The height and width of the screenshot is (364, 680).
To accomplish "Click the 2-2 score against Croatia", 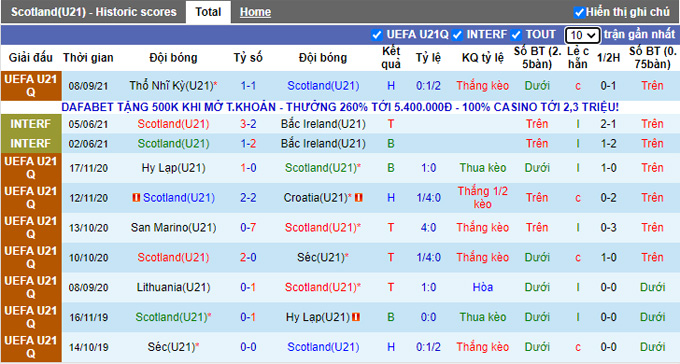I will point(248,198).
